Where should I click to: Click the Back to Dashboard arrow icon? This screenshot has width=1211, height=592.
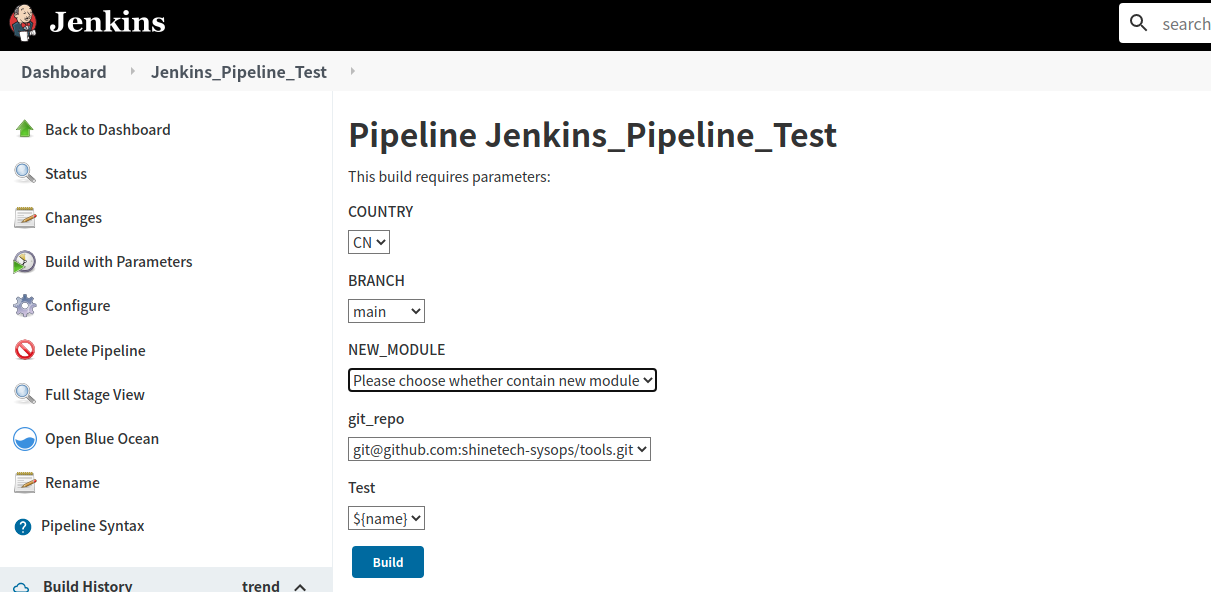click(x=25, y=129)
